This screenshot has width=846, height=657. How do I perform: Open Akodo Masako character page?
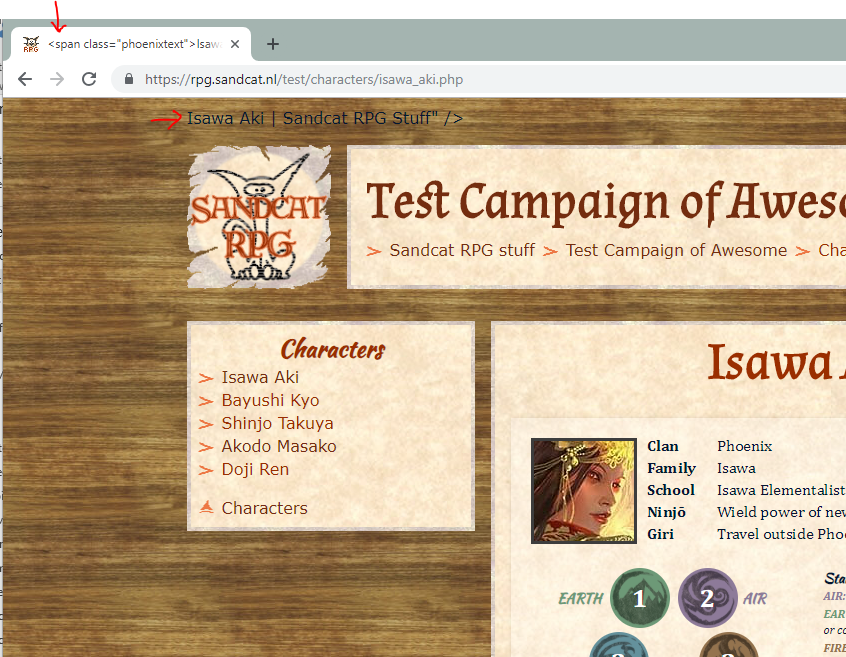[279, 446]
